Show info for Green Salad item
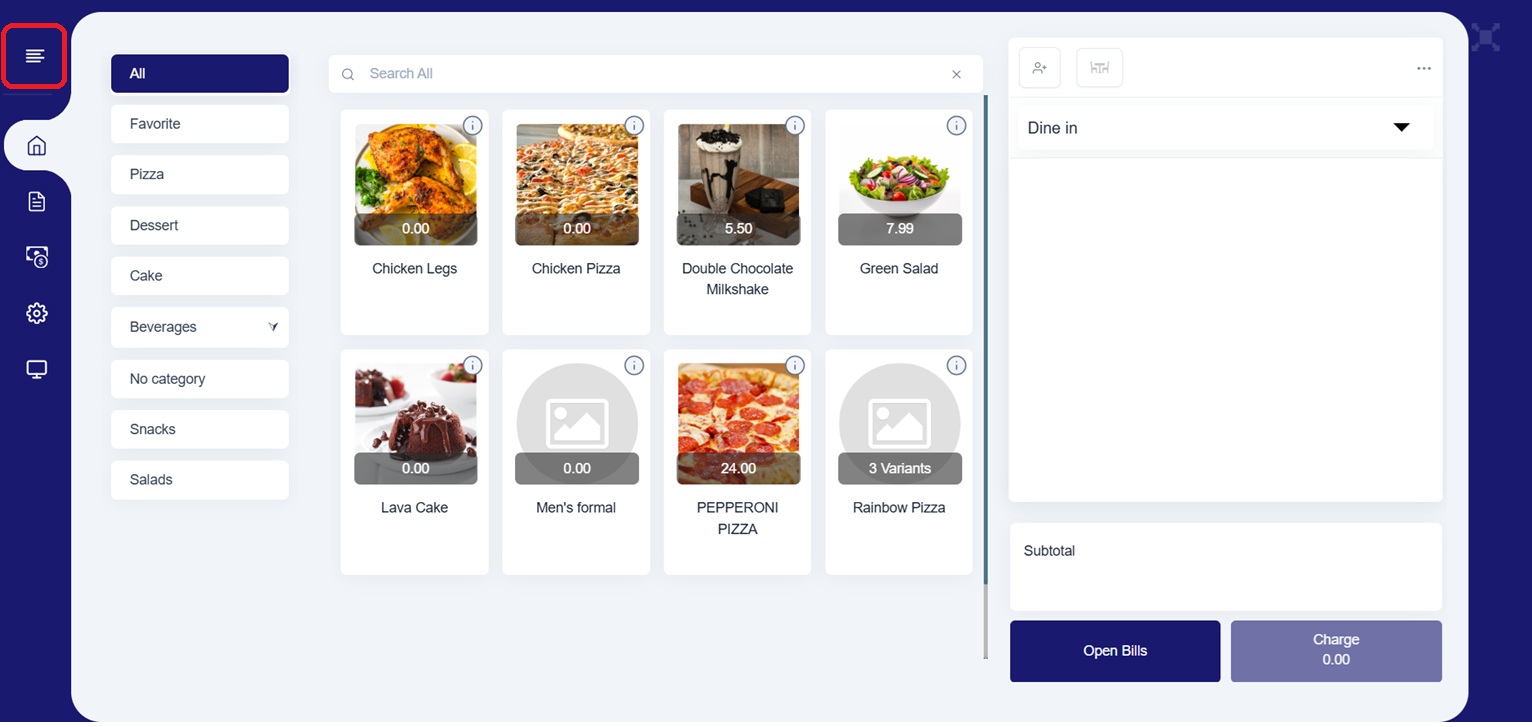1532x727 pixels. [956, 126]
